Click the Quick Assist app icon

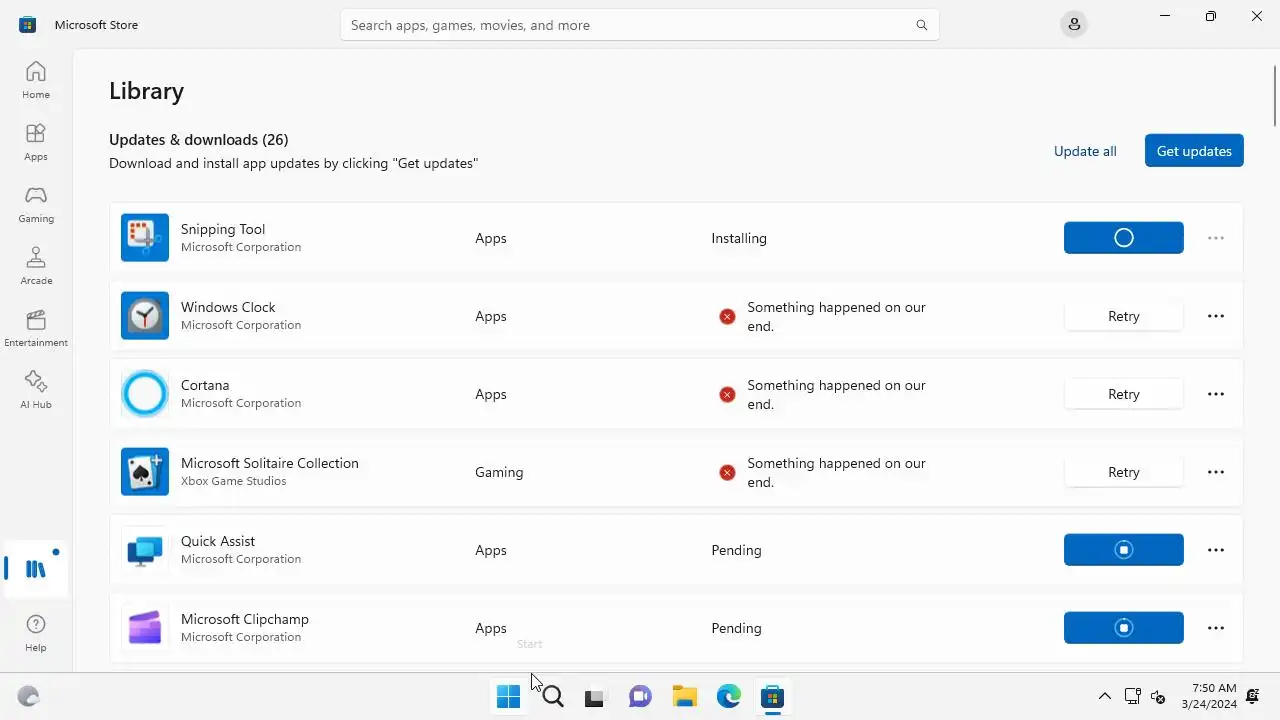coord(145,550)
